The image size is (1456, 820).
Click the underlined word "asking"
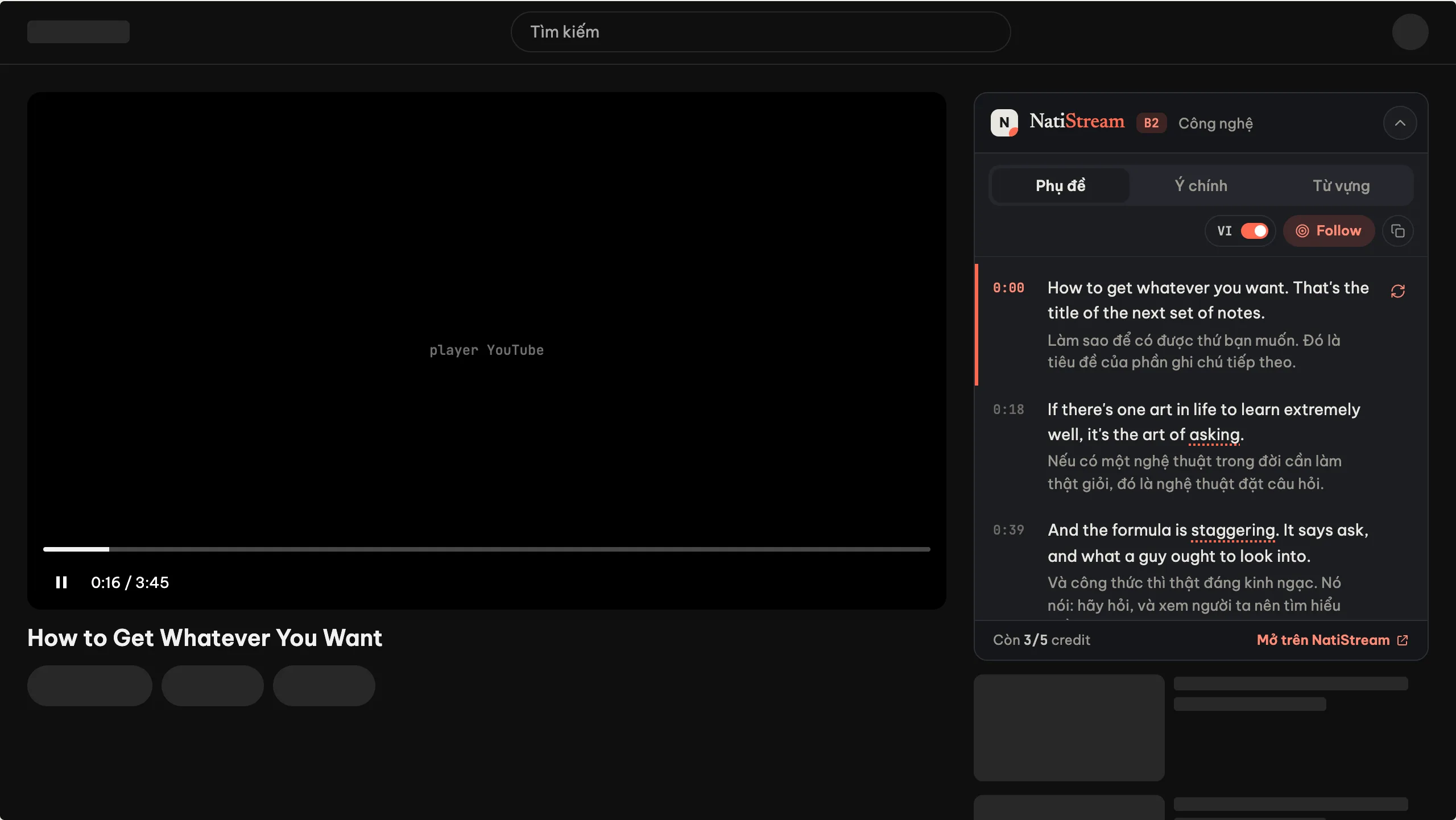1214,435
